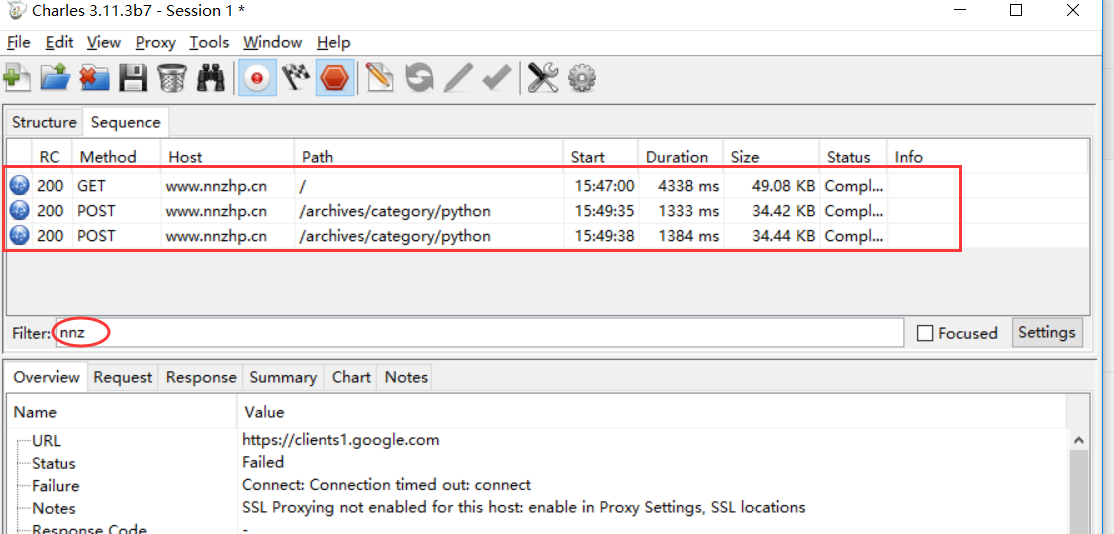
Task: Open the Chart tab
Action: coord(352,377)
